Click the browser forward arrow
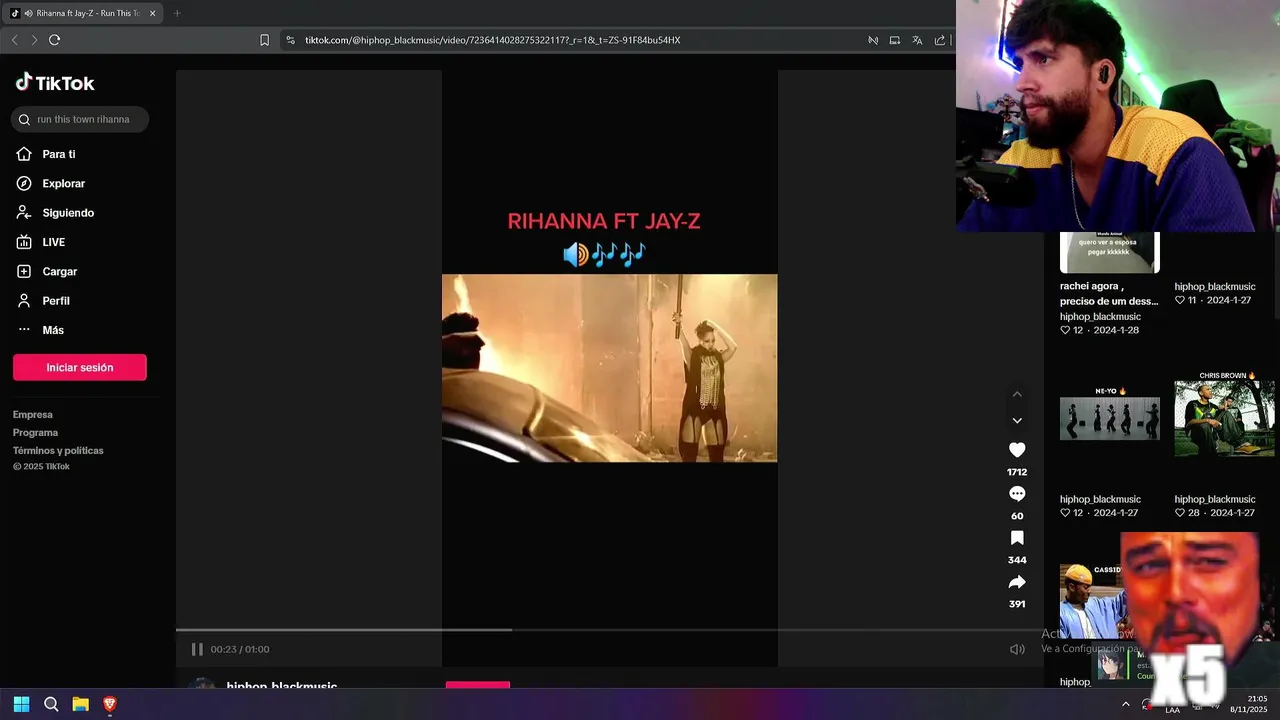 click(34, 40)
